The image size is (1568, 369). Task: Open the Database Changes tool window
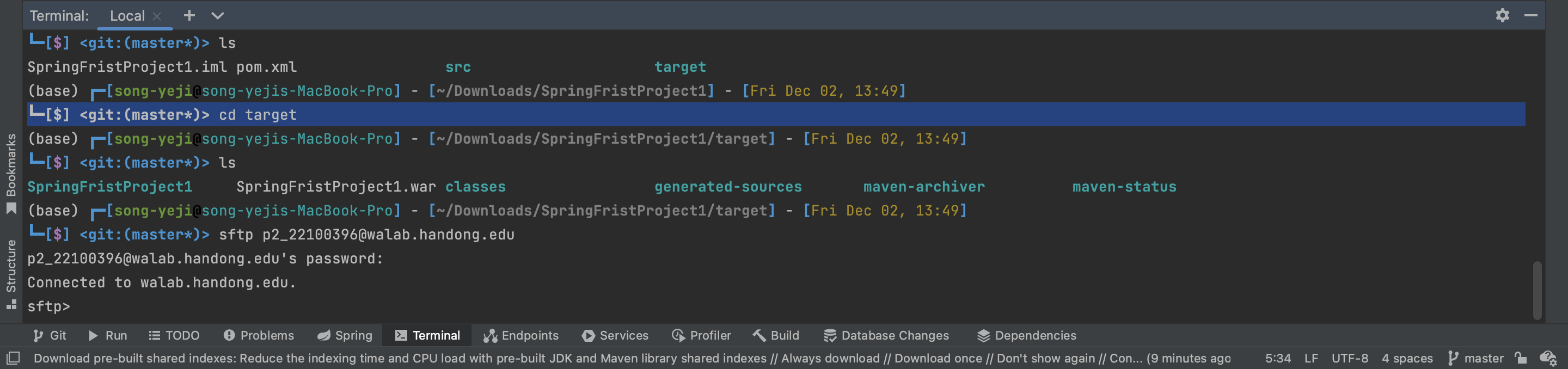click(886, 335)
